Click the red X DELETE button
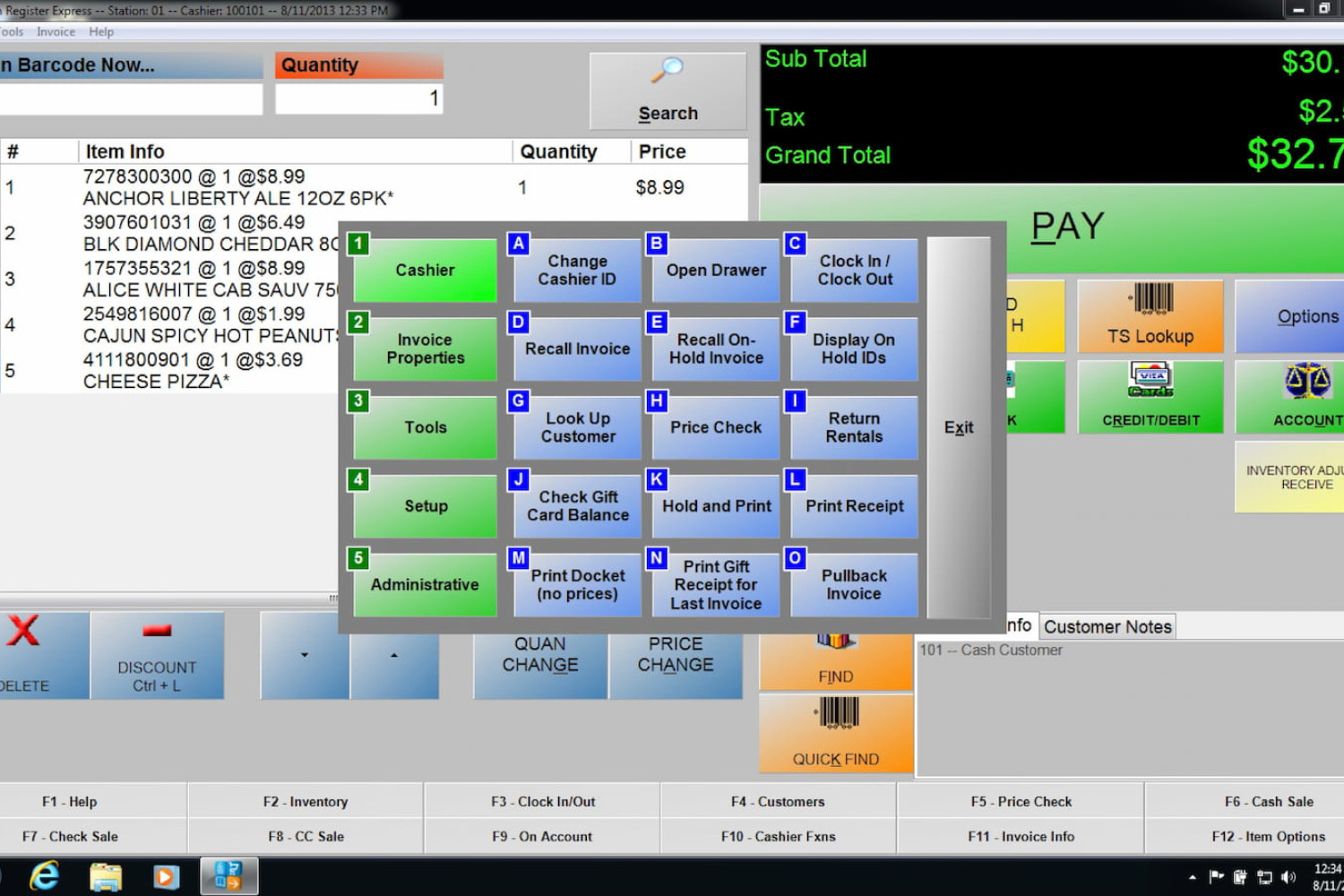 click(34, 655)
